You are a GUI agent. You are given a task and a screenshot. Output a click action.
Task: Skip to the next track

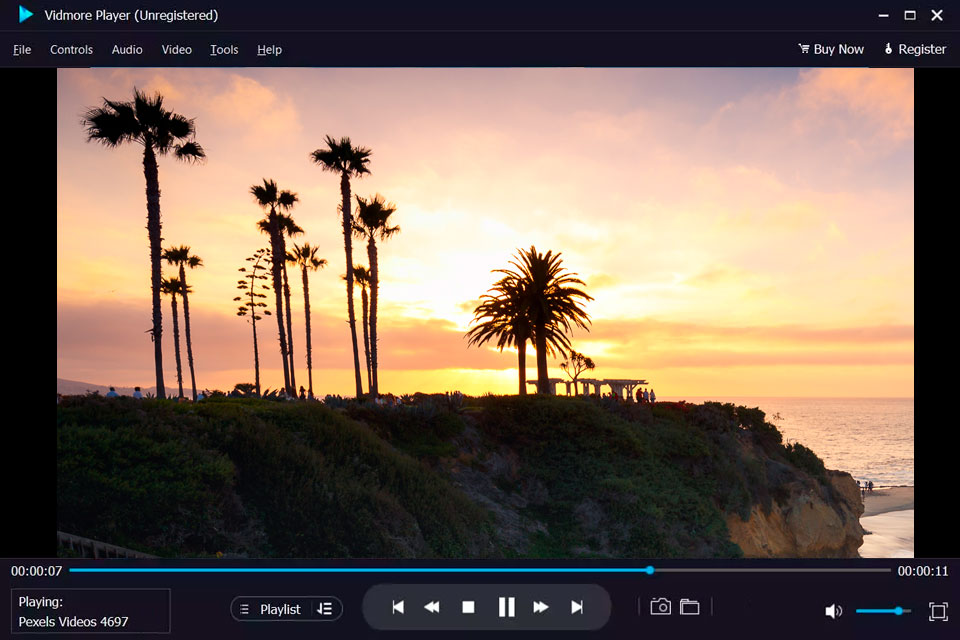[577, 607]
